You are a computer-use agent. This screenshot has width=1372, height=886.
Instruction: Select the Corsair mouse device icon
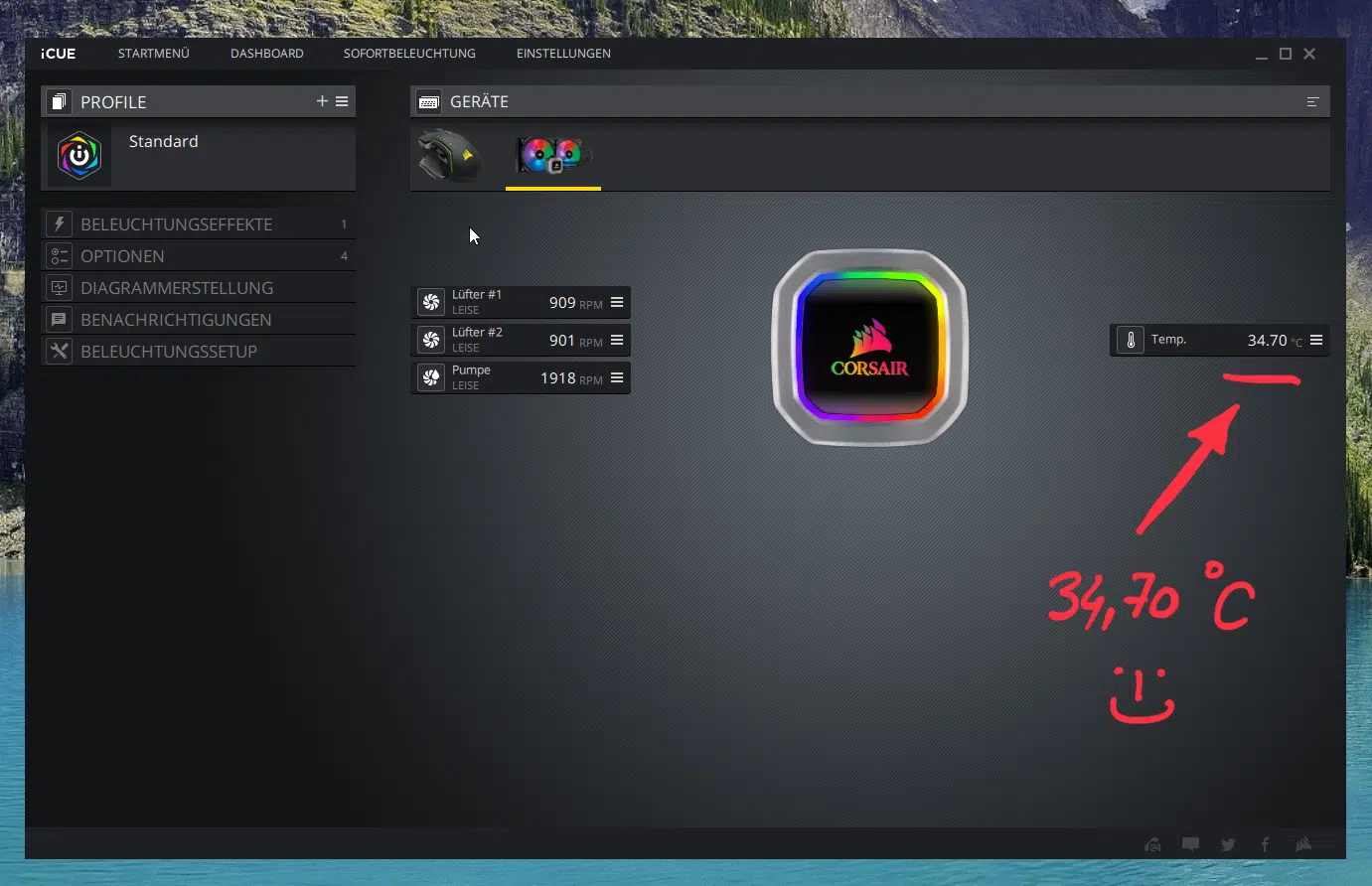[449, 156]
